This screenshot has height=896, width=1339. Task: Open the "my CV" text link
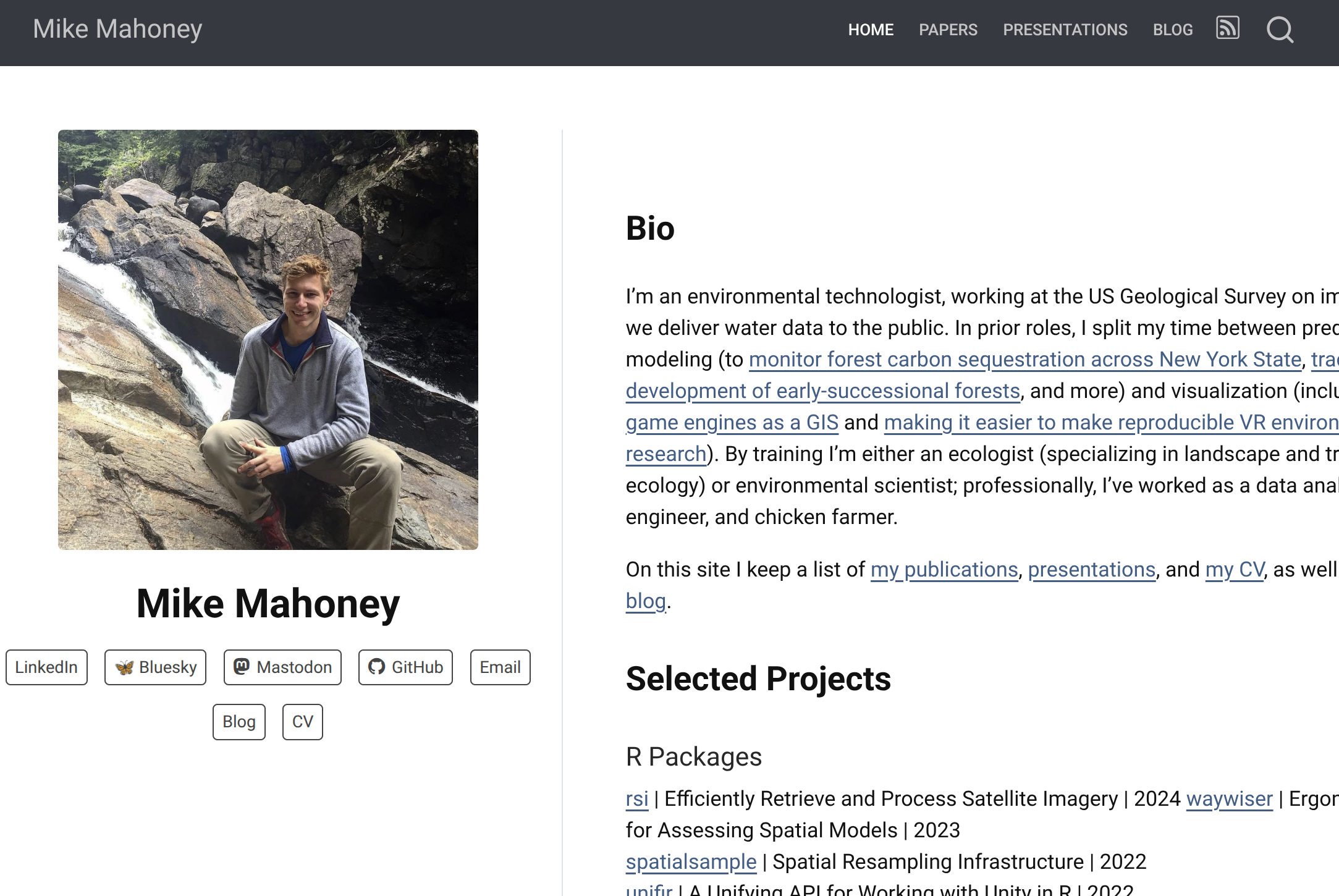1235,570
